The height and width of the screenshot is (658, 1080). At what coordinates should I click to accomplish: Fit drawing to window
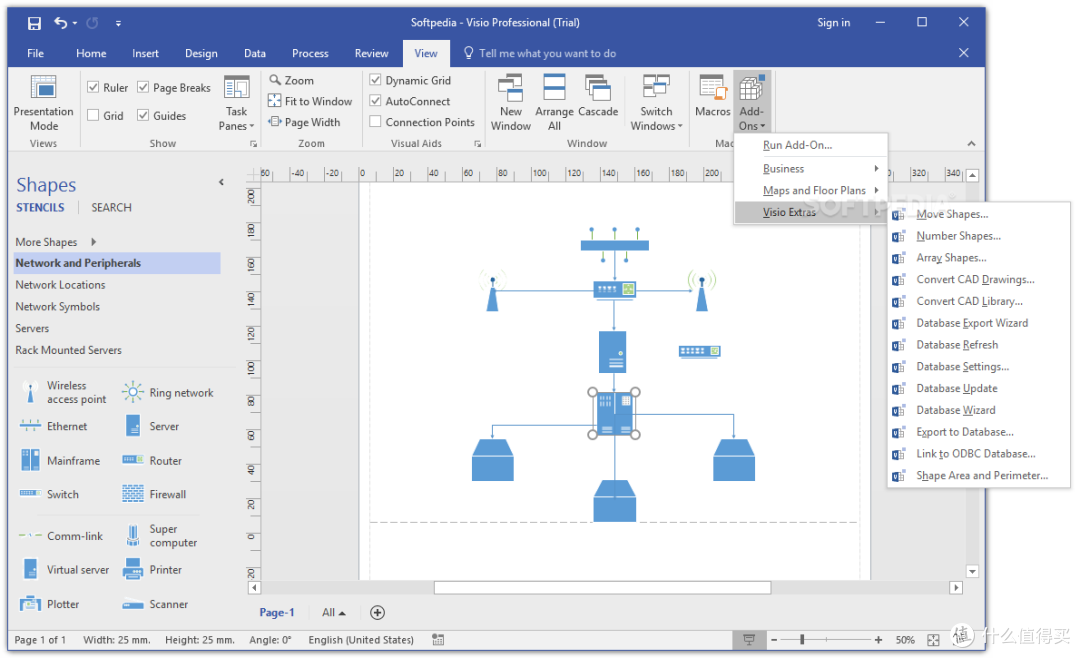pos(310,101)
